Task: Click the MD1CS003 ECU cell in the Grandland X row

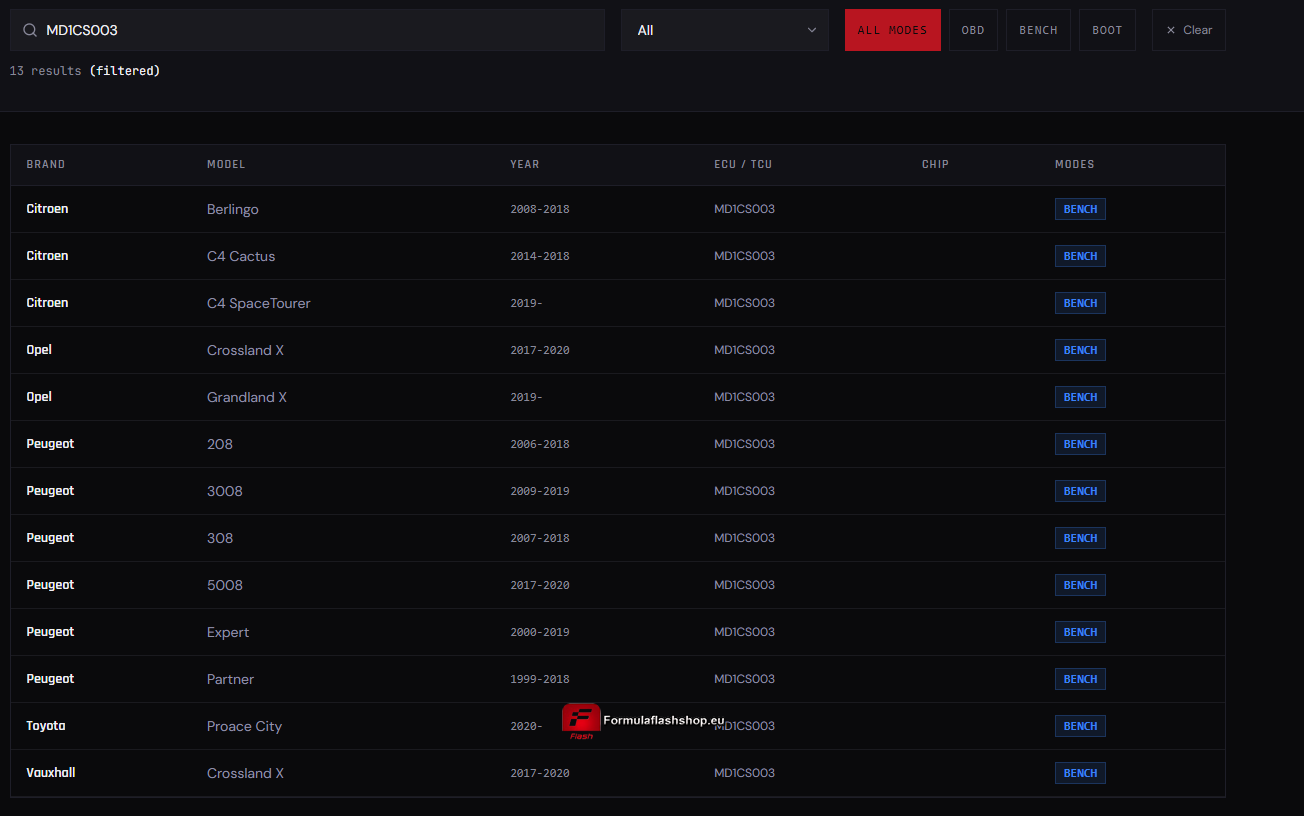Action: pyautogui.click(x=744, y=397)
